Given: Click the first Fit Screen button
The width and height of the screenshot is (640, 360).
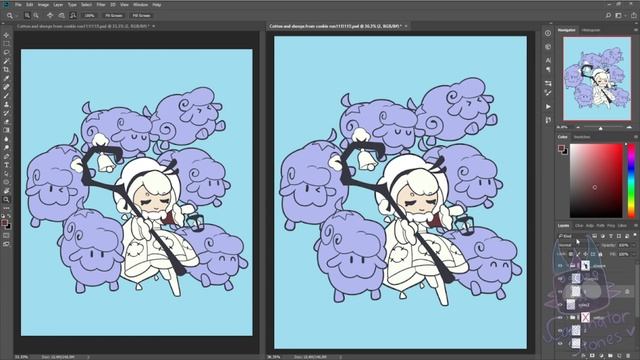Looking at the screenshot, I should [x=114, y=16].
